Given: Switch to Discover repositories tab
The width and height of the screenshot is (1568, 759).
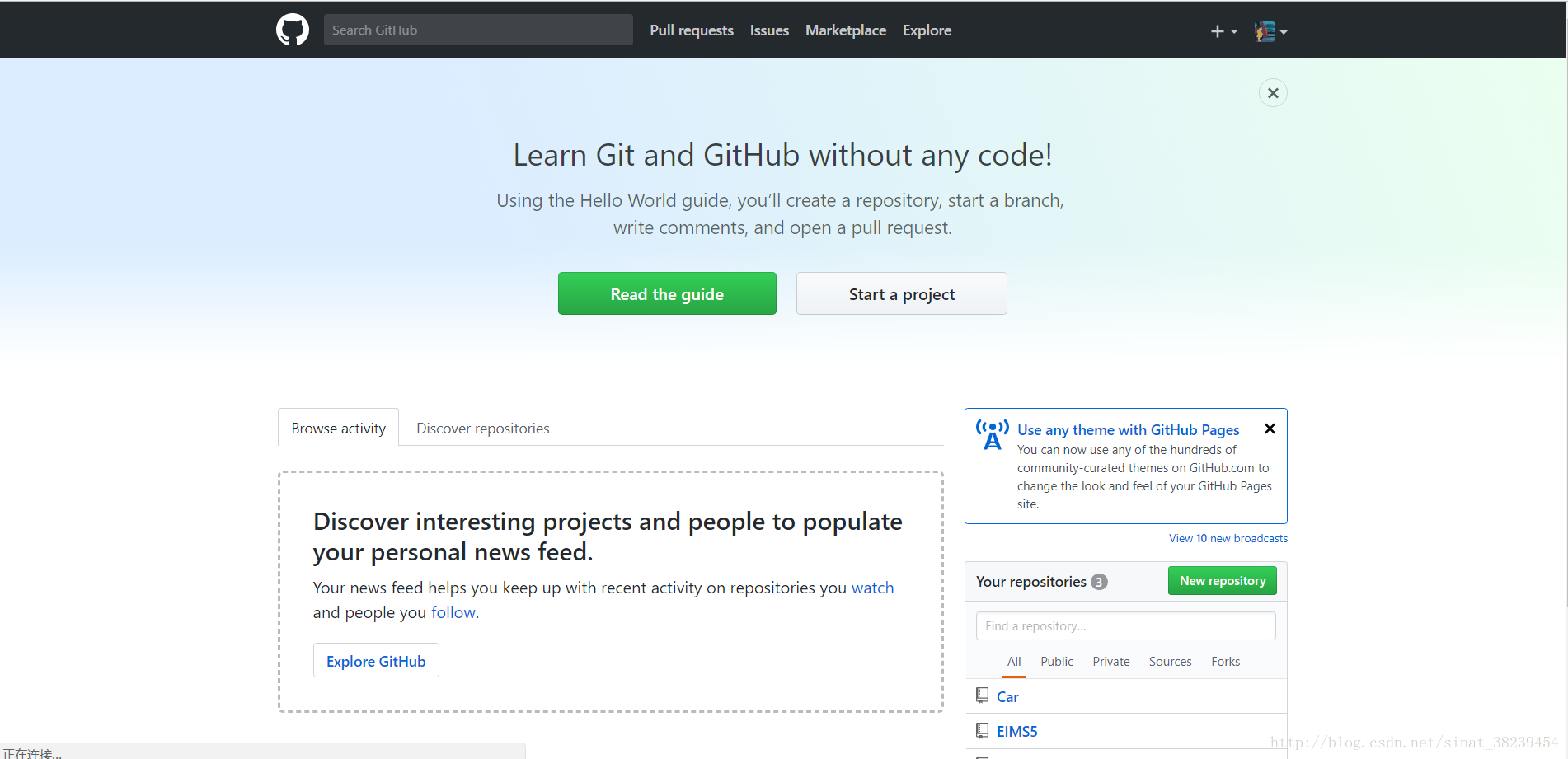Looking at the screenshot, I should tap(483, 429).
